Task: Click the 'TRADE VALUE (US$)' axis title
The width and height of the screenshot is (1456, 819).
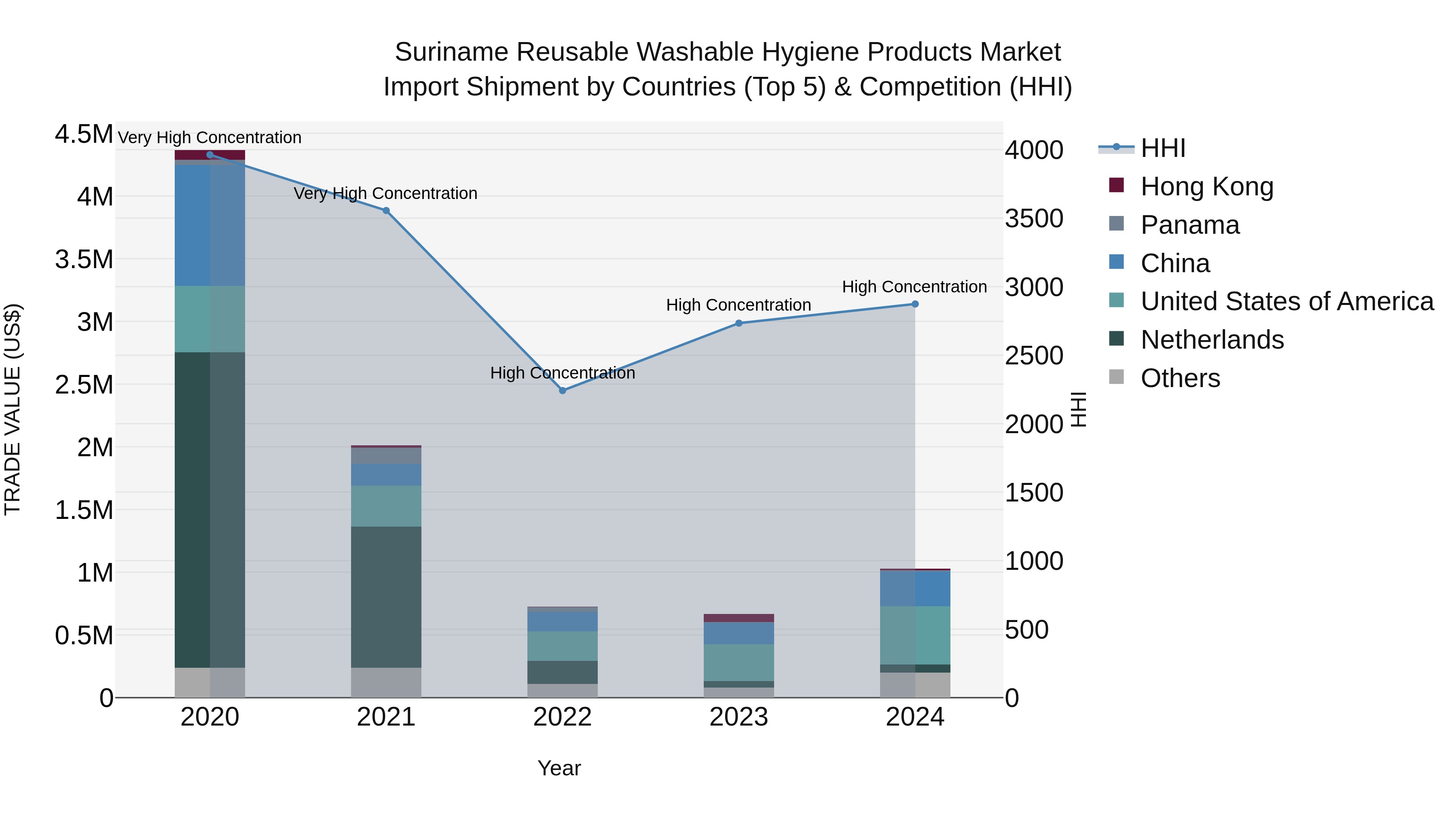Action: click(13, 409)
